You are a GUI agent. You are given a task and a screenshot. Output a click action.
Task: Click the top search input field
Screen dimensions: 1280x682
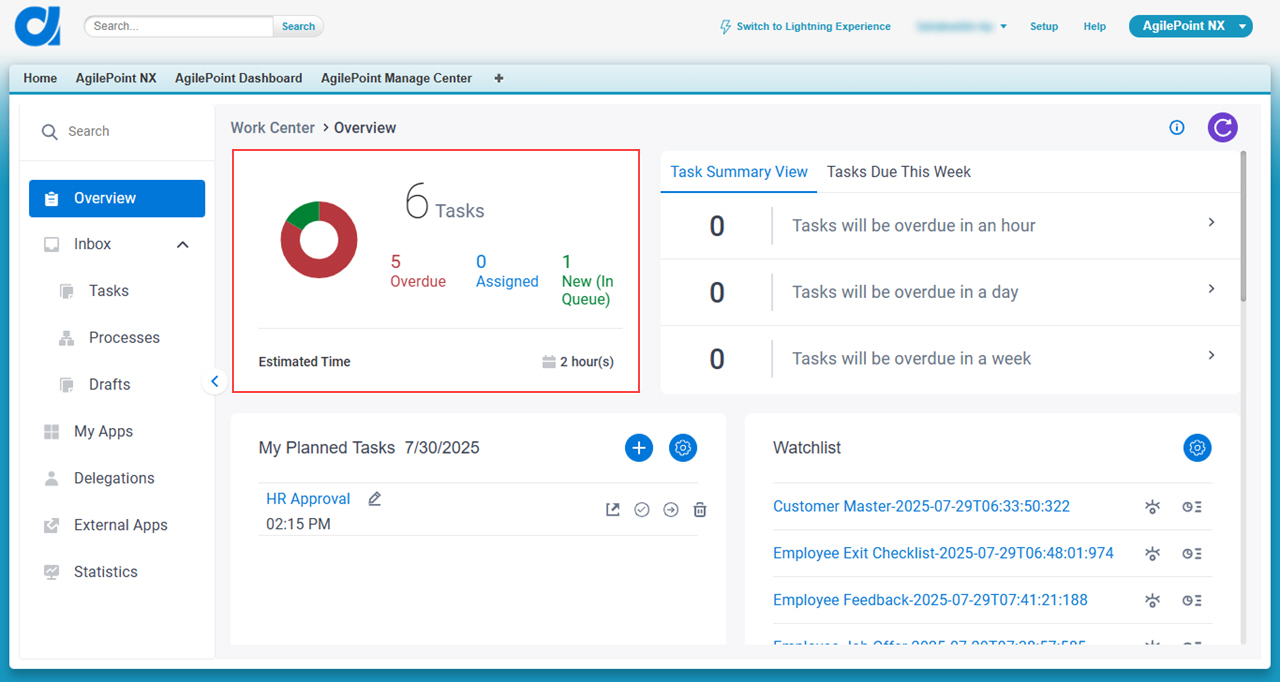pos(178,27)
